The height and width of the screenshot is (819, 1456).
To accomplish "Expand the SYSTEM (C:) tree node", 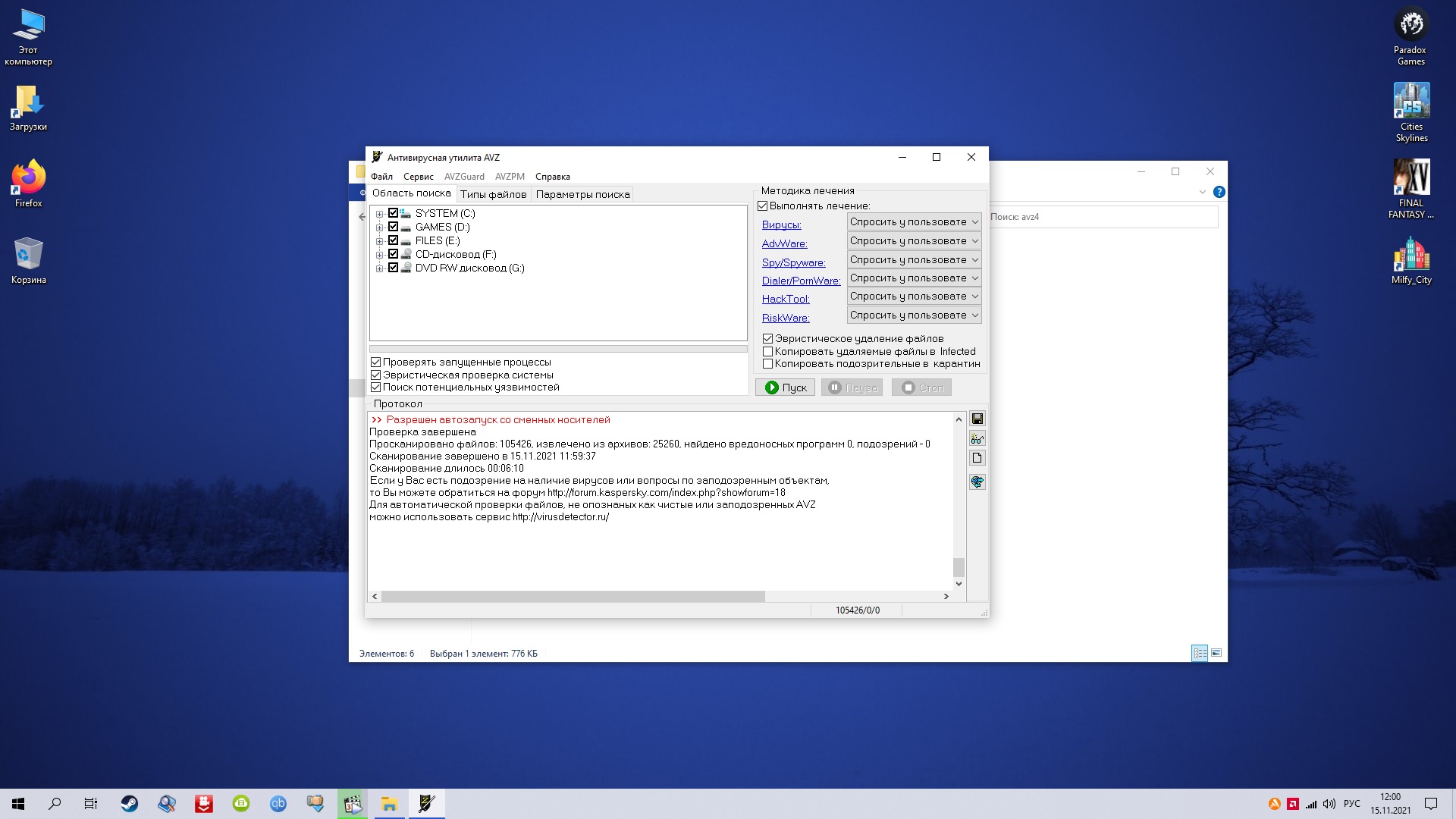I will pyautogui.click(x=380, y=214).
